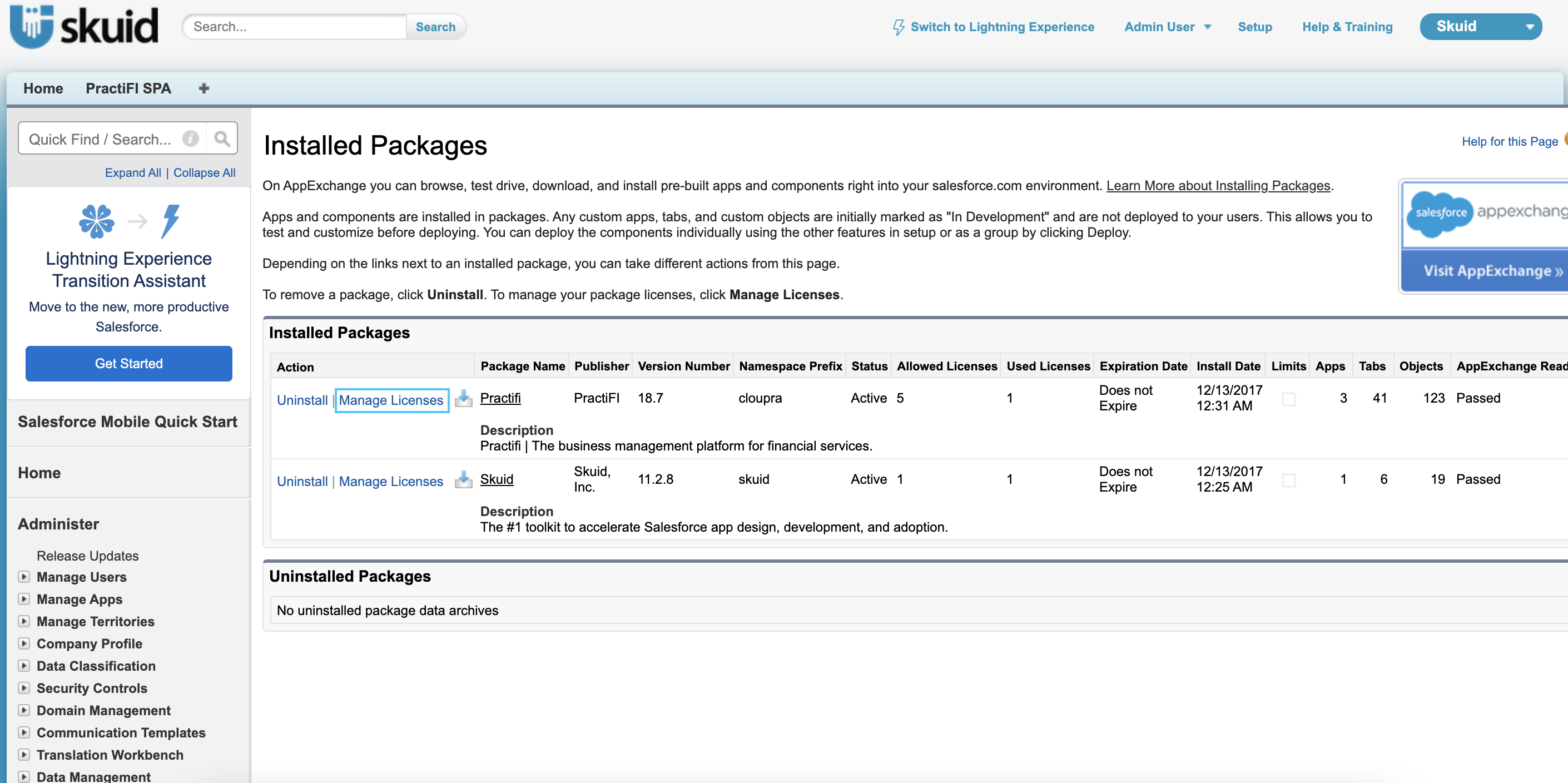Click the header Search input field
The image size is (1568, 783).
295,27
